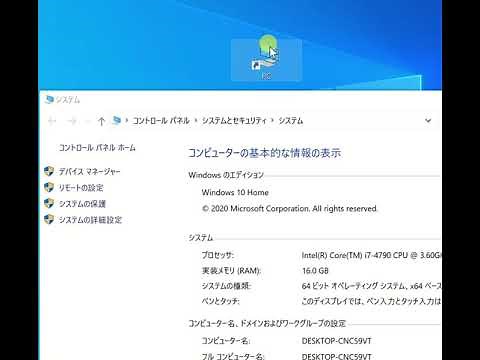Open the address bar history dropdown
Image resolution: width=480 pixels, height=360 pixels.
(428, 120)
